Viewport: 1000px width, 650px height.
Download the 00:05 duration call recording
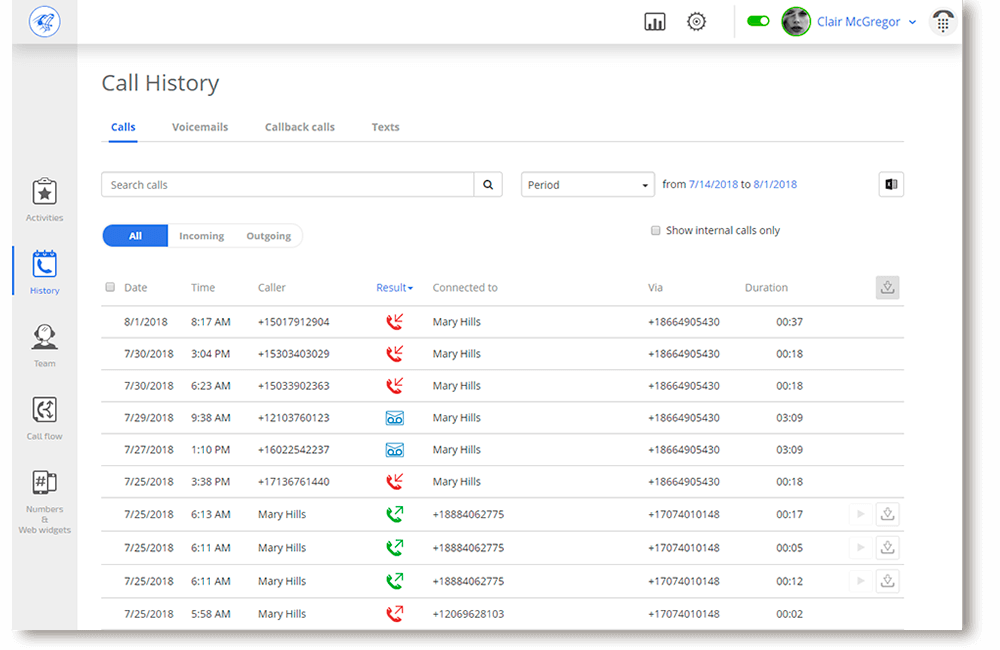pos(887,547)
